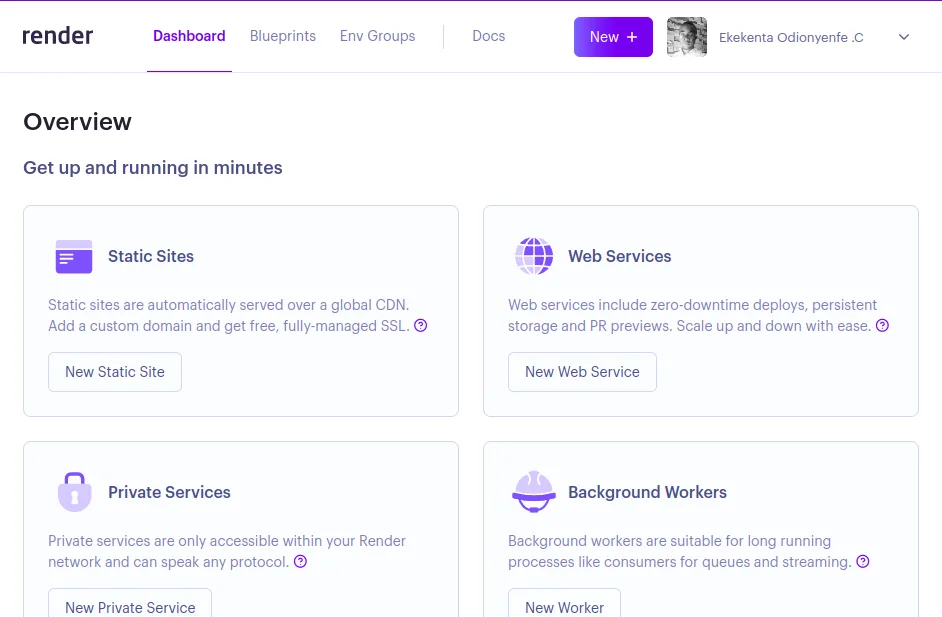Create a New Static Site
Image resolution: width=942 pixels, height=617 pixels.
coord(115,372)
